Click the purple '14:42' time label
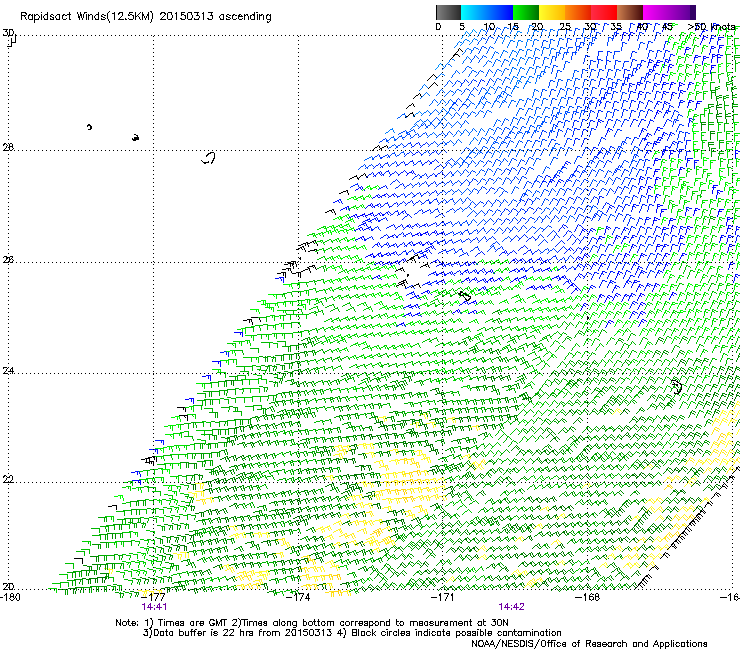 point(512,607)
